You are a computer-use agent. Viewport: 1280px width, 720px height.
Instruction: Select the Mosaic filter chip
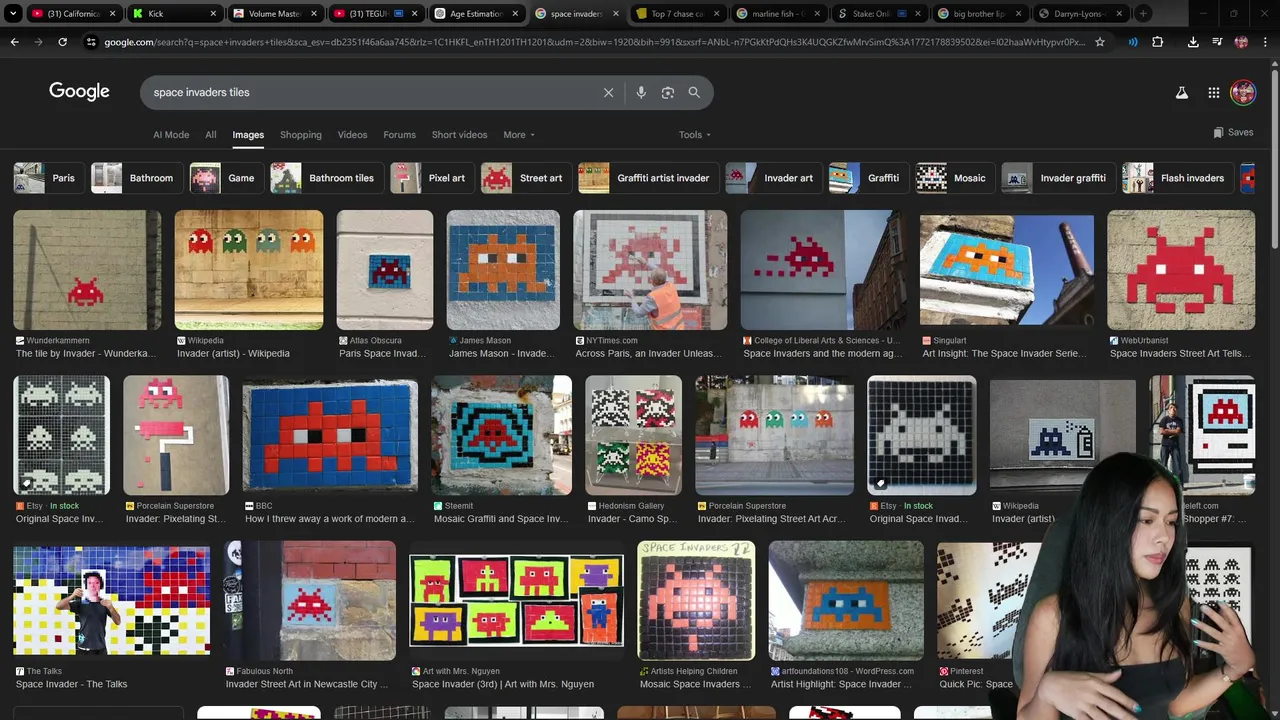coord(954,178)
